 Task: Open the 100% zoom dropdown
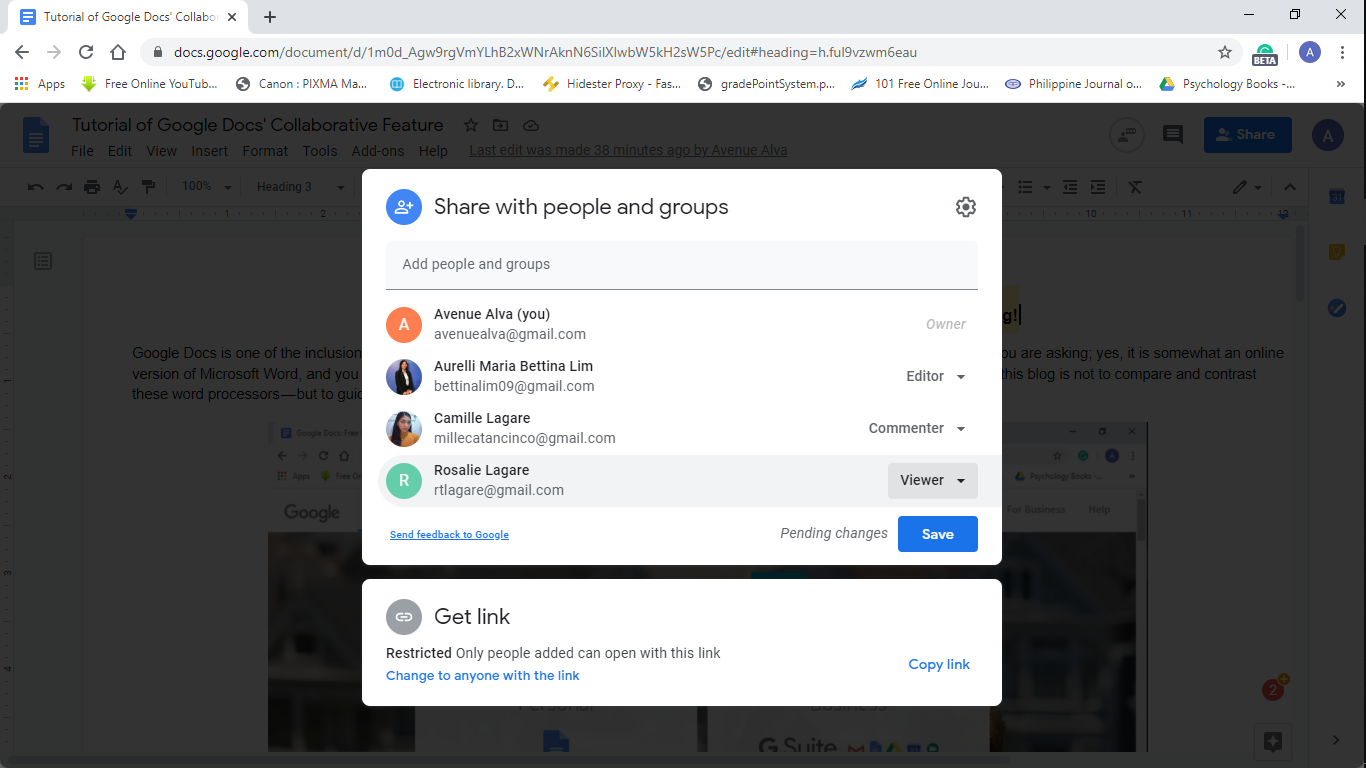coord(205,186)
